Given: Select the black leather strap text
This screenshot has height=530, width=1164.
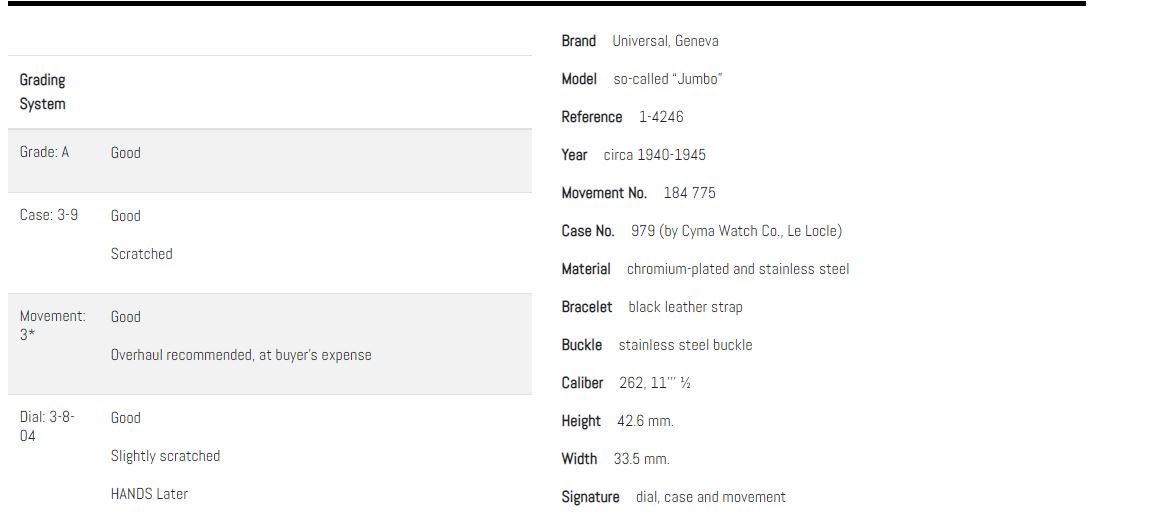Looking at the screenshot, I should (x=685, y=307).
